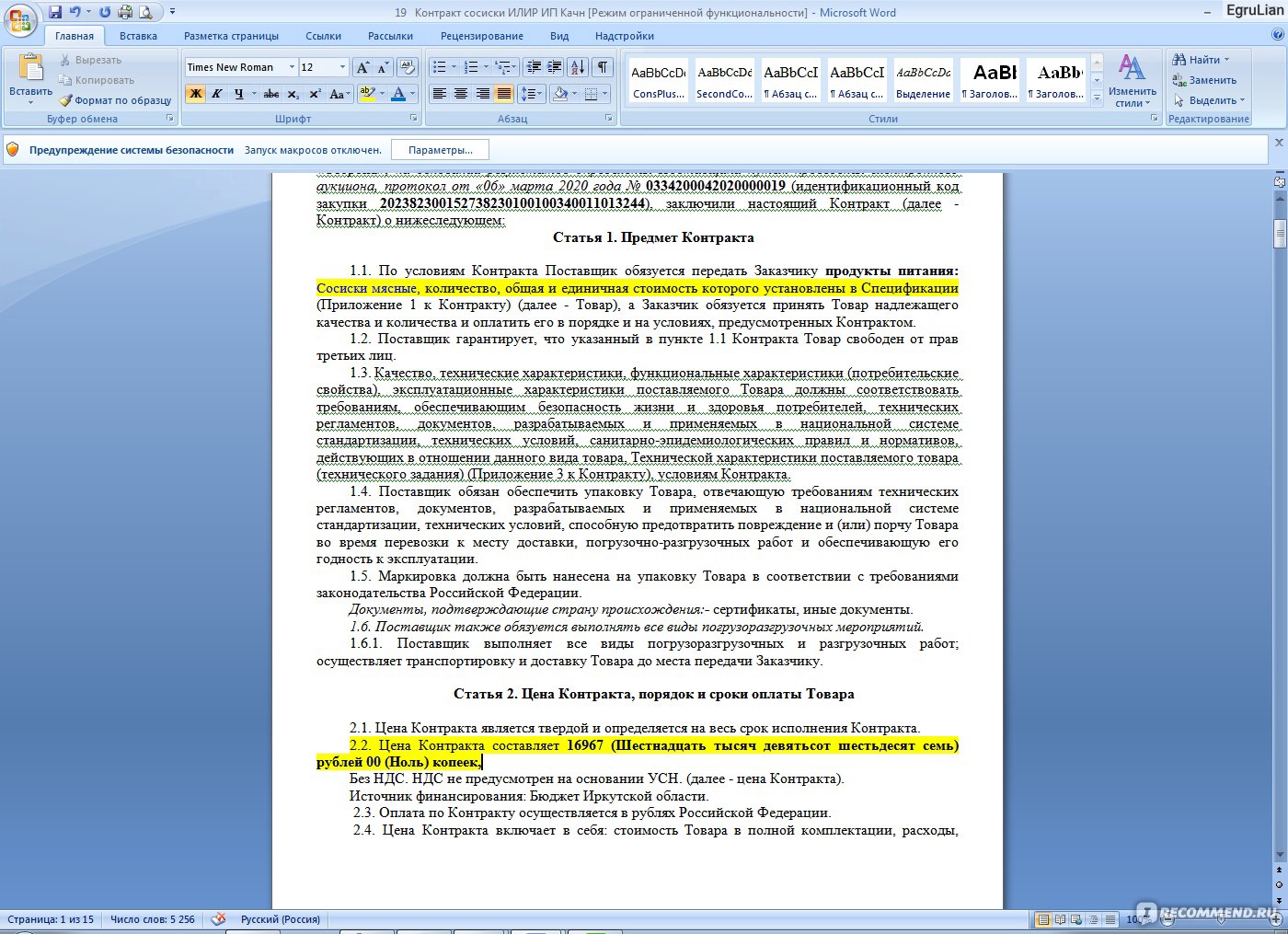Open the Надстройки tab
The image size is (1288, 934).
click(625, 36)
